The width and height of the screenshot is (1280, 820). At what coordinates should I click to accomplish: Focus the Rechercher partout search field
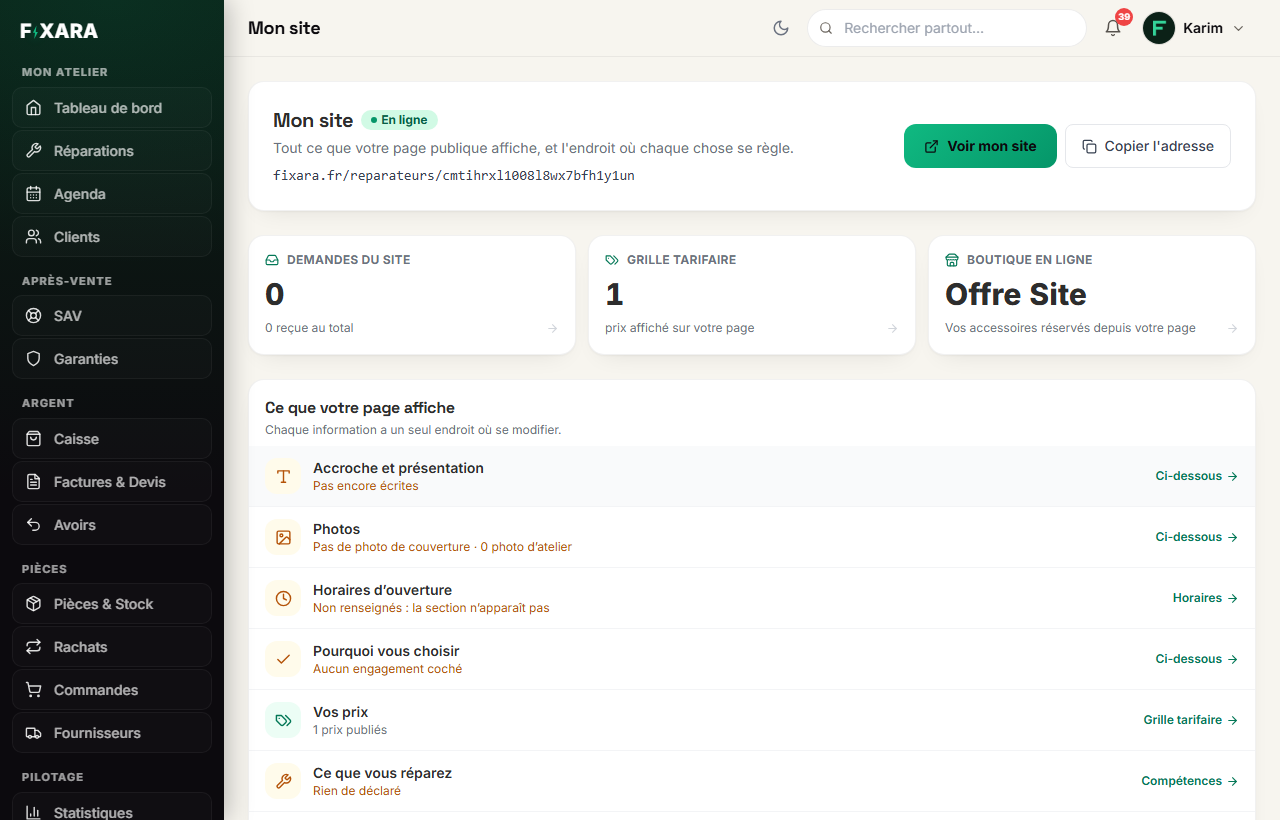point(947,28)
